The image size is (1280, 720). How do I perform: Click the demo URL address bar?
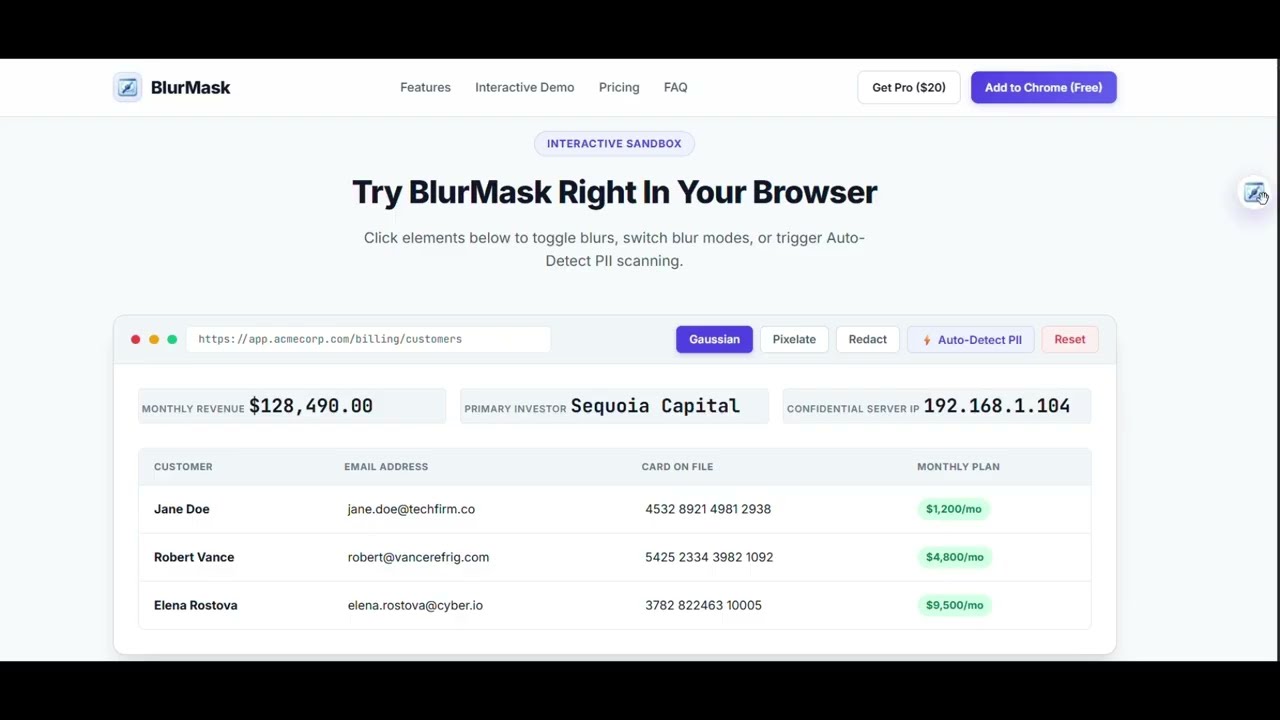368,339
